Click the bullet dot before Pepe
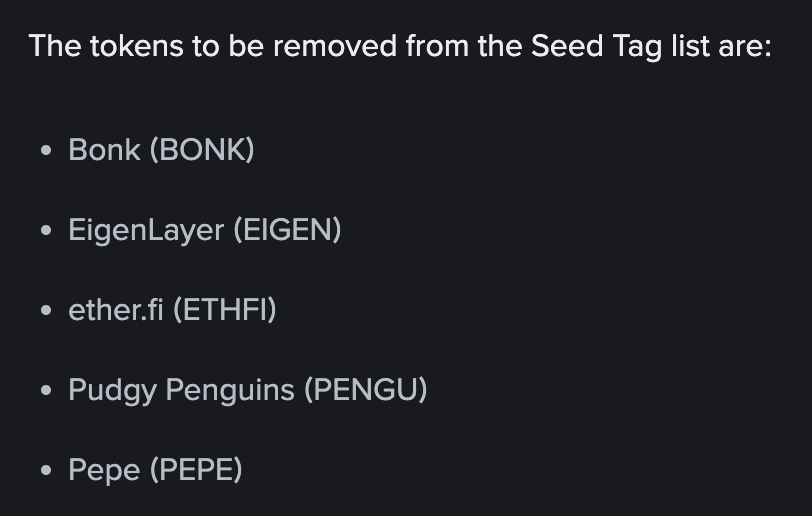 (46, 470)
